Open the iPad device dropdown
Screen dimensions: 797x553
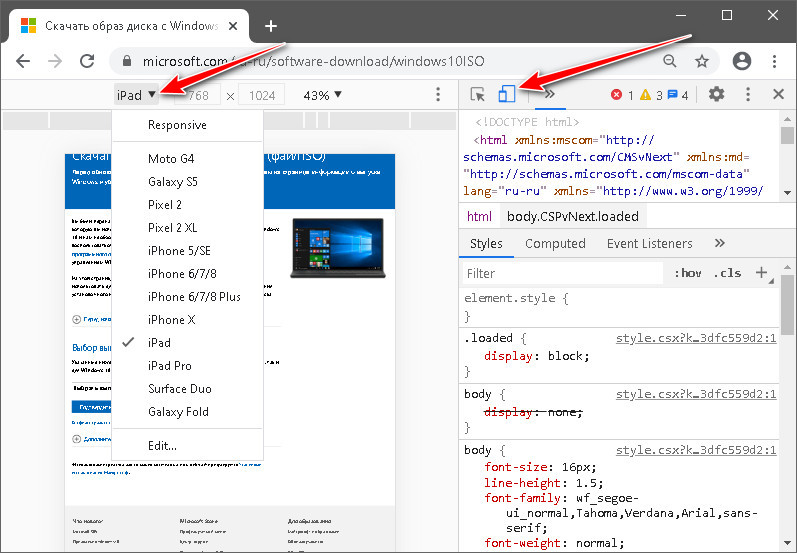[x=136, y=95]
